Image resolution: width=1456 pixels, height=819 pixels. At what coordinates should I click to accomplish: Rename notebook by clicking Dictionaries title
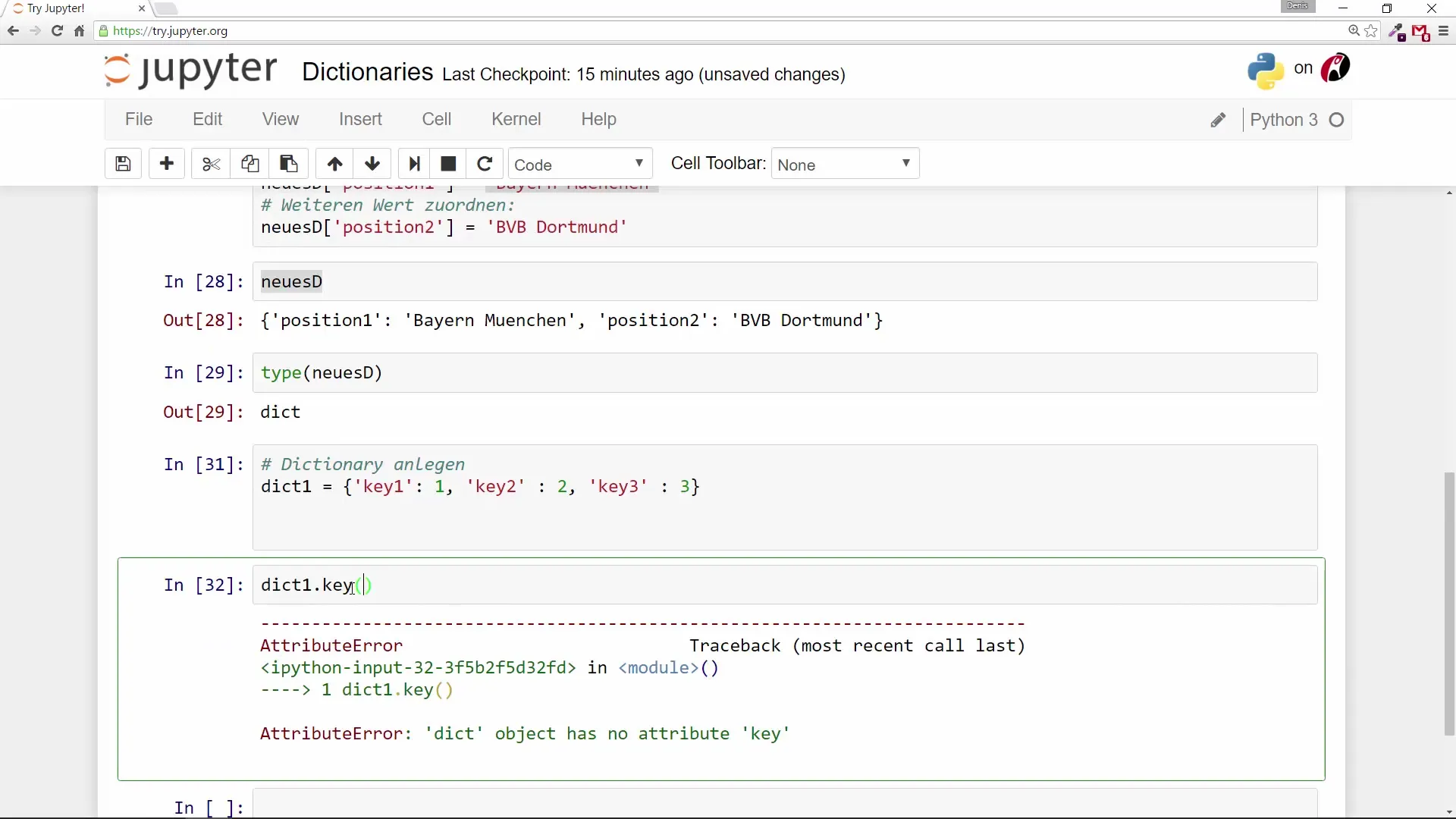click(x=368, y=72)
